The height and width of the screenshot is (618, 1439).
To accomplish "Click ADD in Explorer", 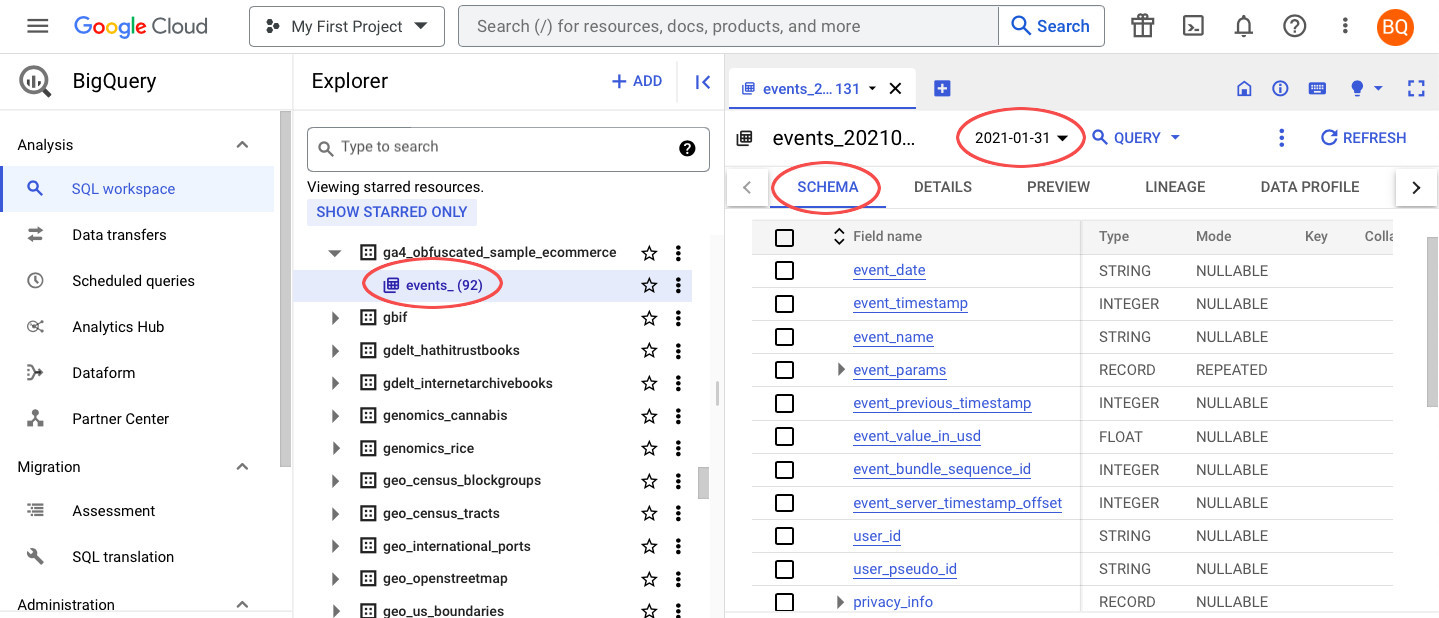I will pyautogui.click(x=637, y=82).
